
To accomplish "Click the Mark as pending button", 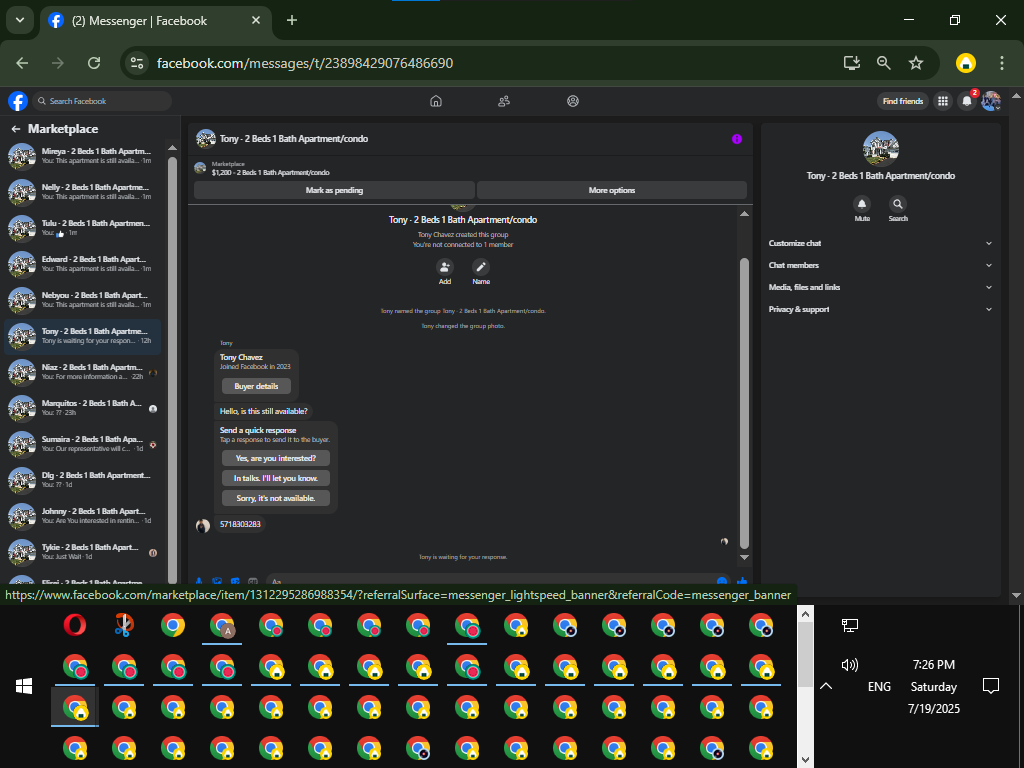I will click(334, 190).
